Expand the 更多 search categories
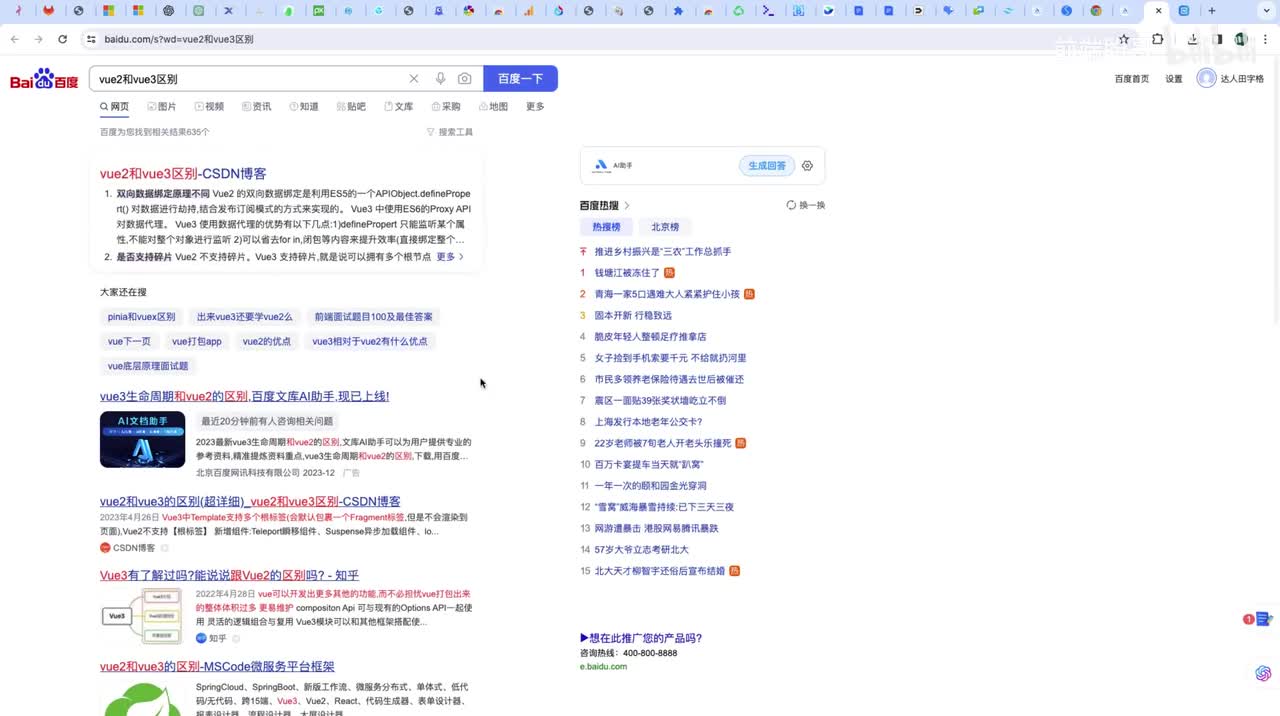The height and width of the screenshot is (716, 1280). [535, 107]
